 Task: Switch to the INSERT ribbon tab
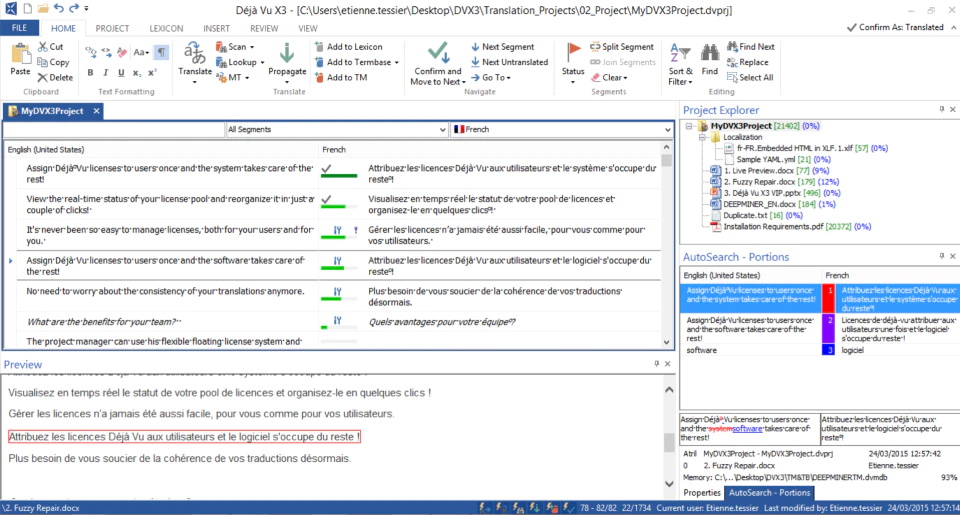tap(216, 28)
